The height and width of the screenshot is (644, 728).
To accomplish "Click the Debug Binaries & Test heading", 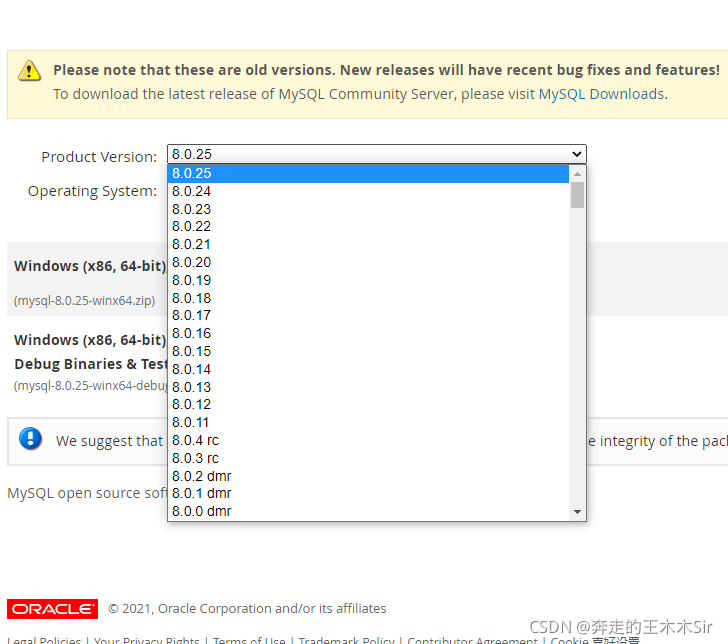I will [90, 364].
